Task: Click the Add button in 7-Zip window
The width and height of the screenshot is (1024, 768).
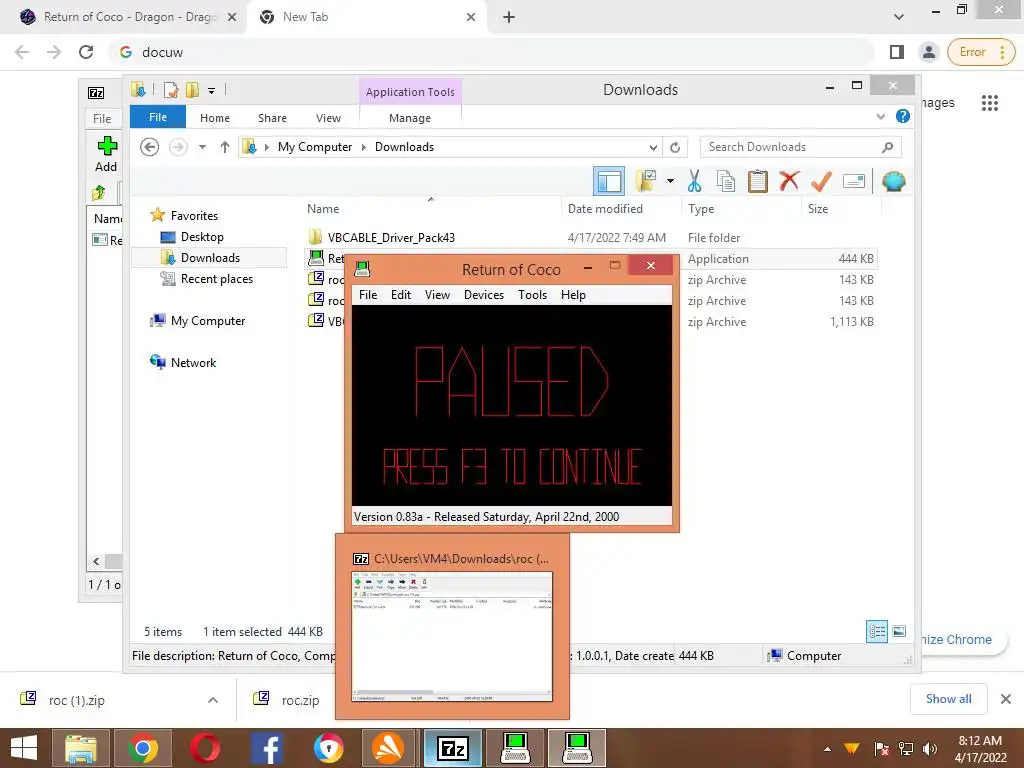Action: click(106, 154)
